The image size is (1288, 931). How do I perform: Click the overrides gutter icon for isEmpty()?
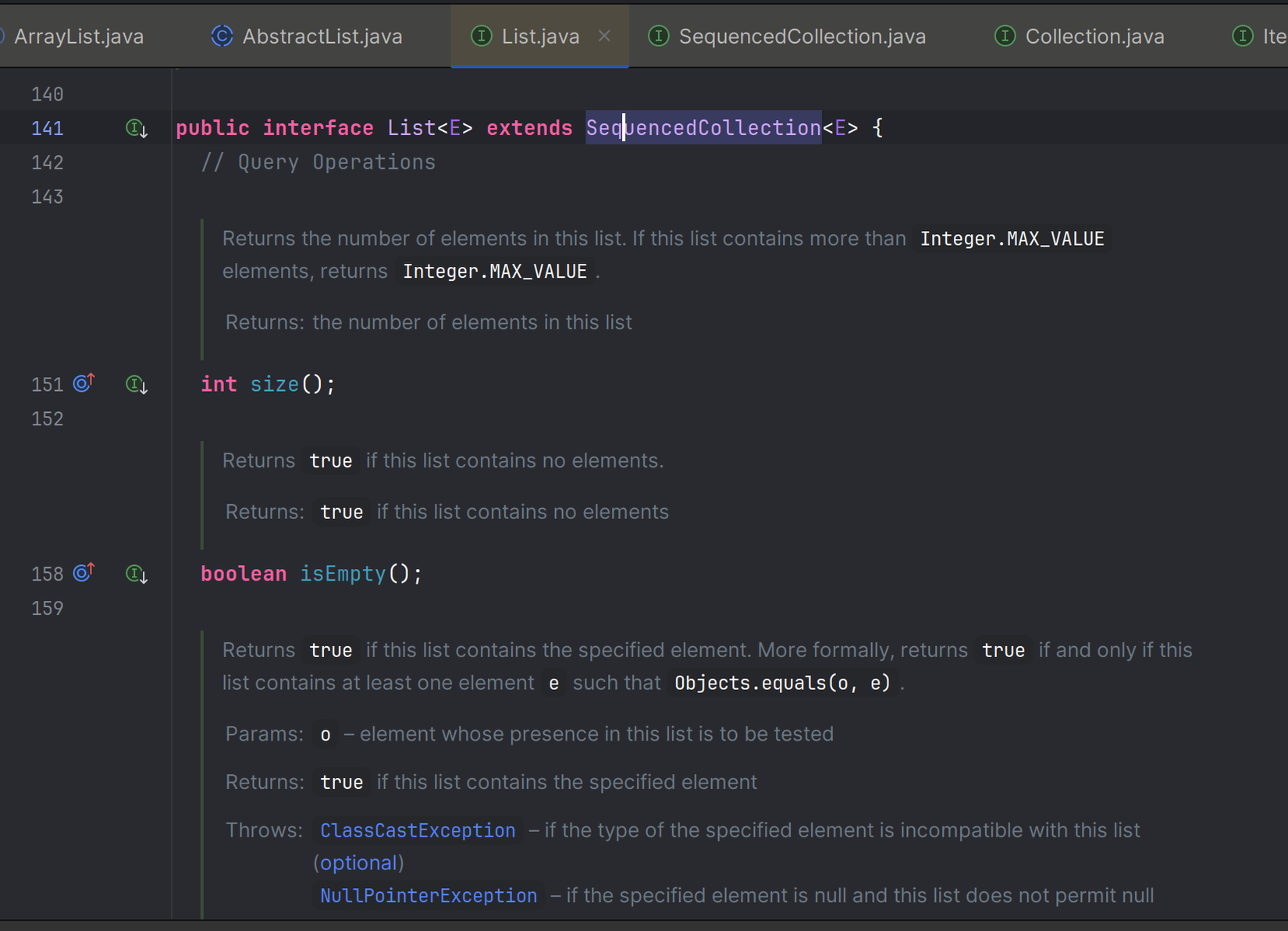[84, 572]
